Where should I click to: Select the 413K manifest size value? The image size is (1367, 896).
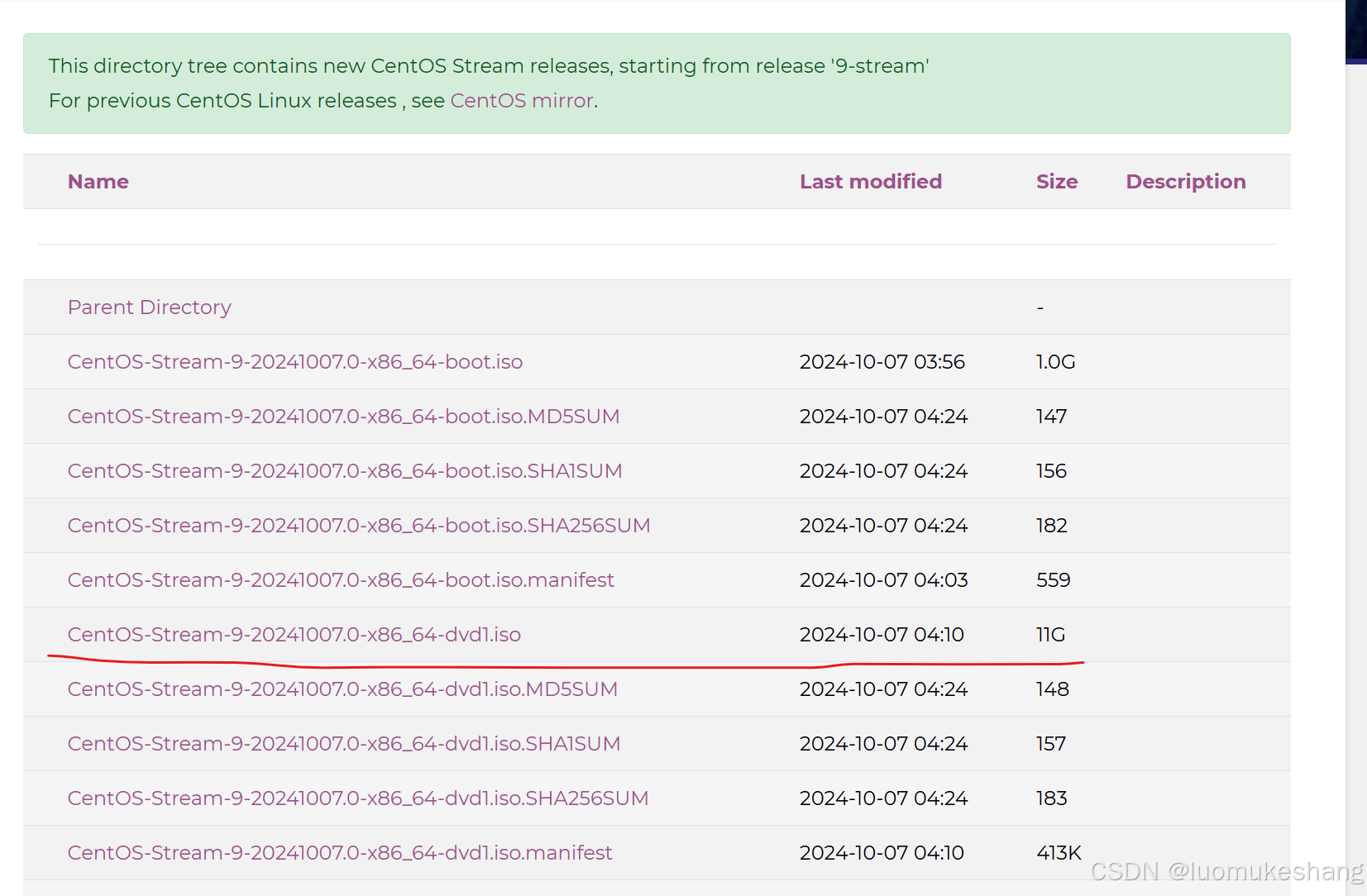pos(1059,853)
